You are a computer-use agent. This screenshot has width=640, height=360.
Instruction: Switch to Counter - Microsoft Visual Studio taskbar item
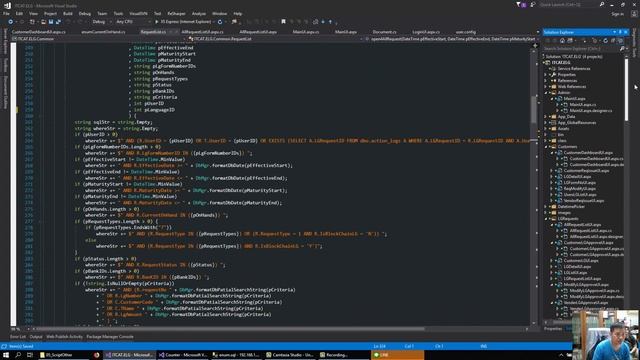click(183, 355)
